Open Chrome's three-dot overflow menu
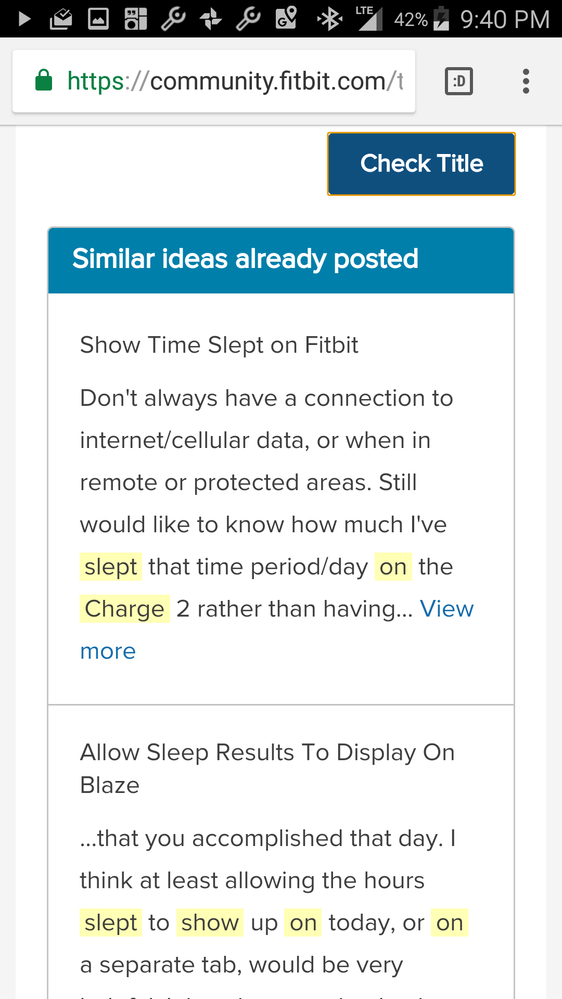This screenshot has height=999, width=562. coord(526,82)
